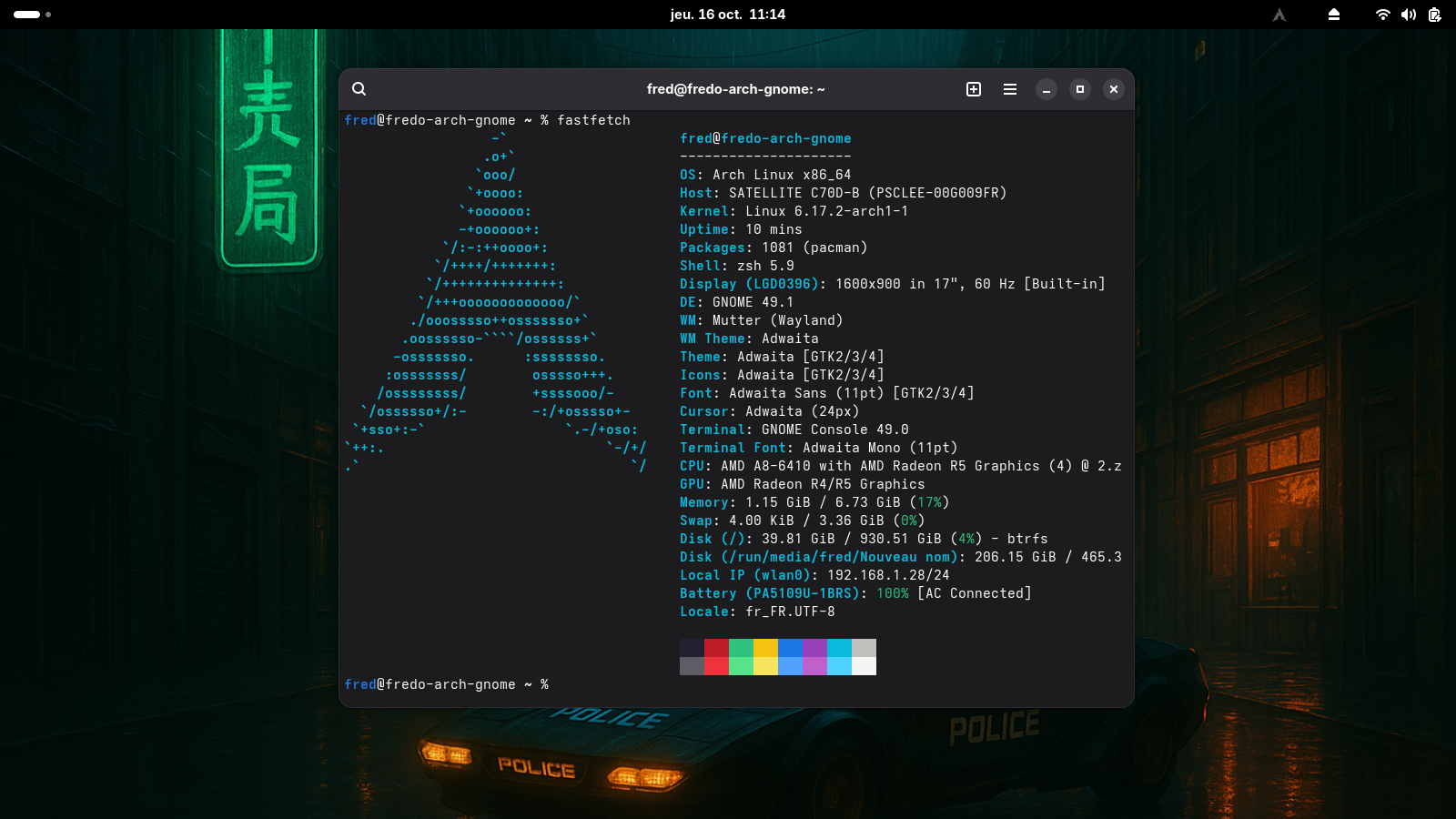
Task: Click the fred@fredo-arch-gnome window title
Action: [735, 89]
